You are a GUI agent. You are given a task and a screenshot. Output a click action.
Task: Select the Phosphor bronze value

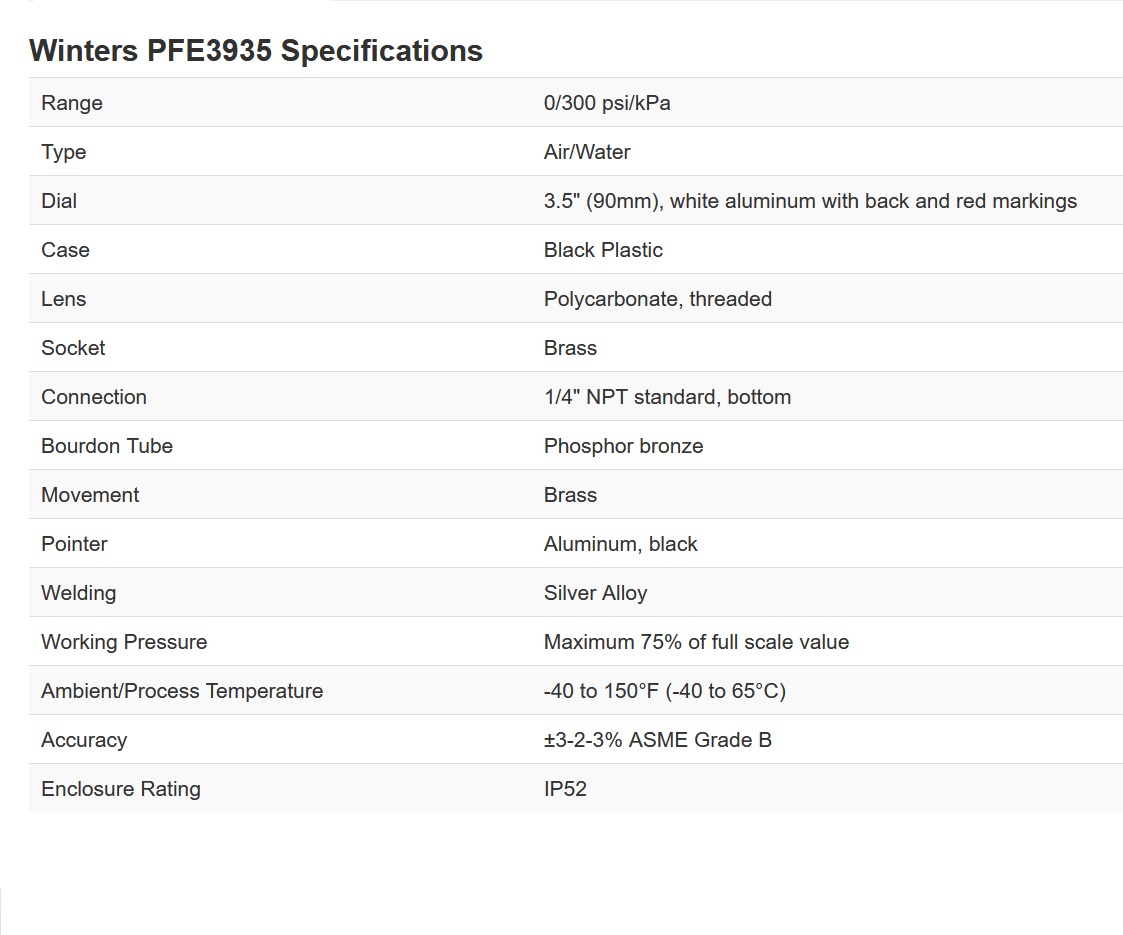click(x=623, y=446)
